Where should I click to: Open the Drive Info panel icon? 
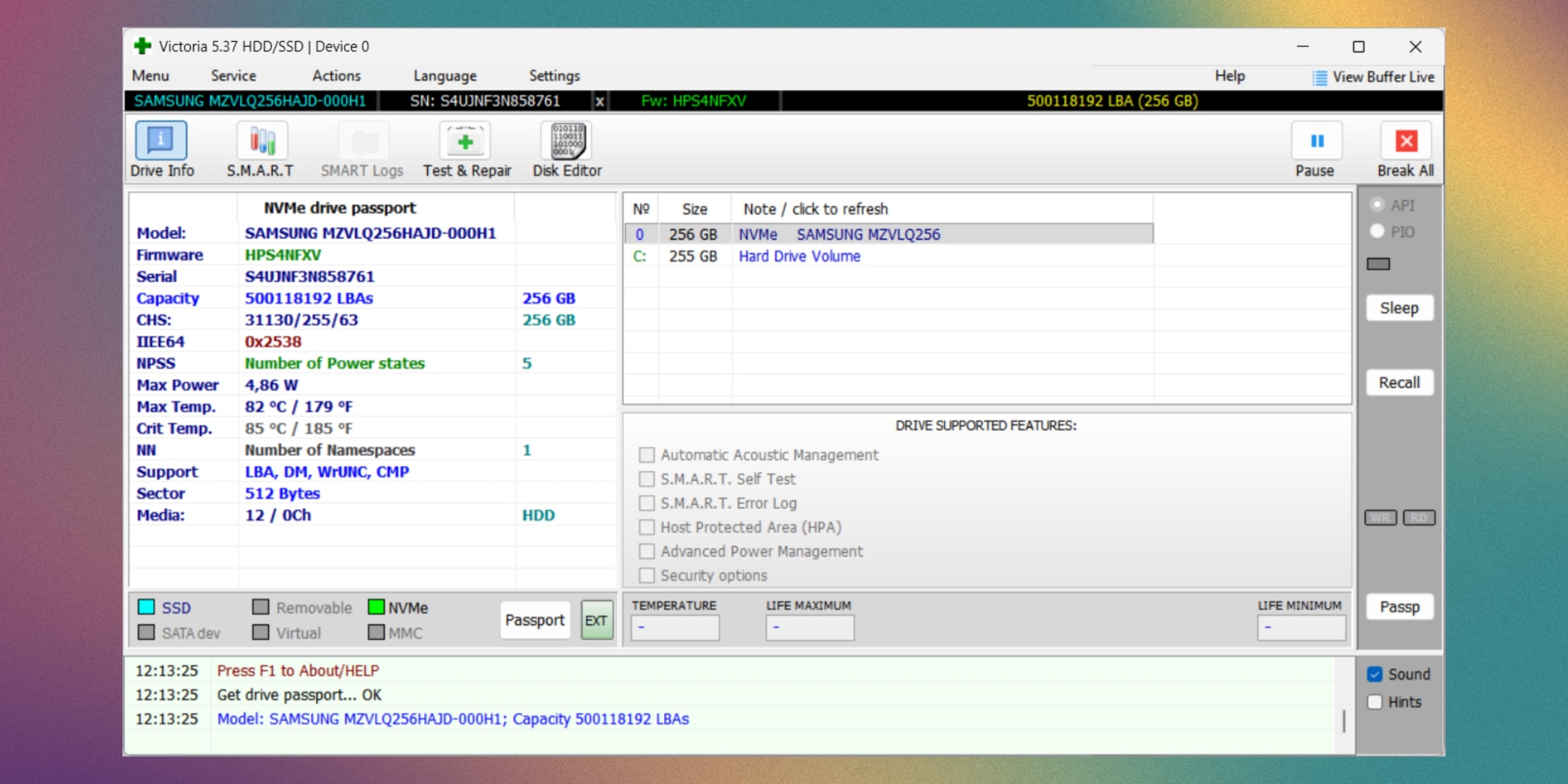[x=160, y=141]
